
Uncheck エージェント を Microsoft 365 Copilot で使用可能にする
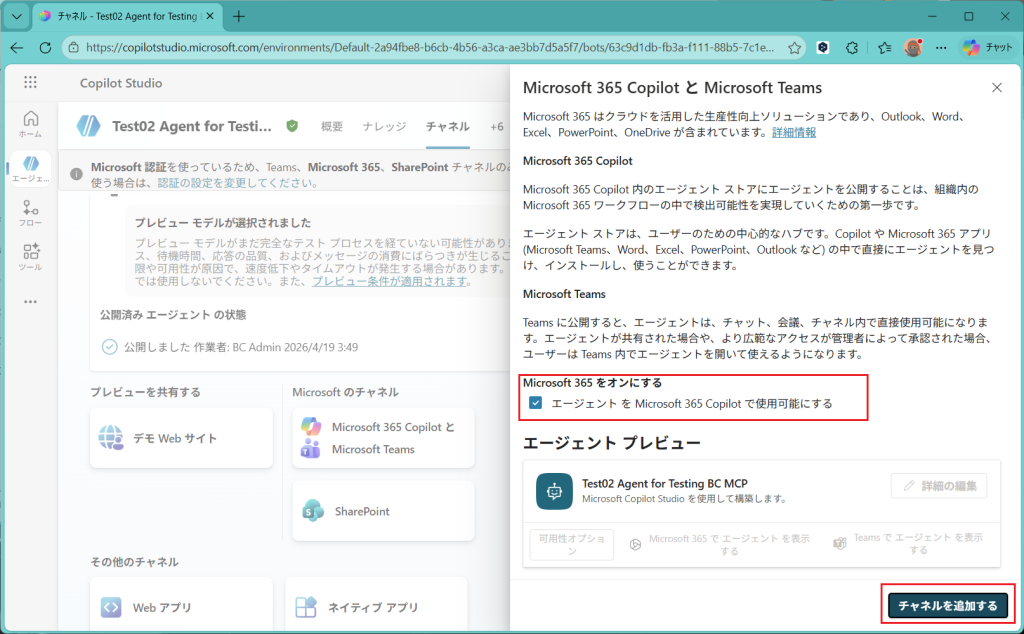(536, 403)
